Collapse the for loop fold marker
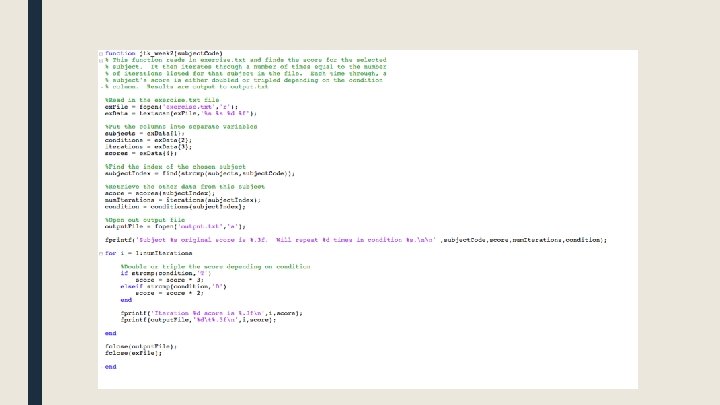 tap(101, 253)
